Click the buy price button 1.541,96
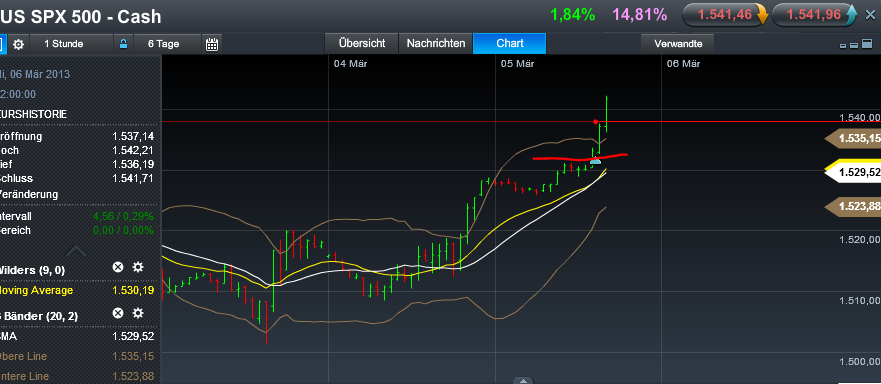The height and width of the screenshot is (384, 881). pos(816,15)
